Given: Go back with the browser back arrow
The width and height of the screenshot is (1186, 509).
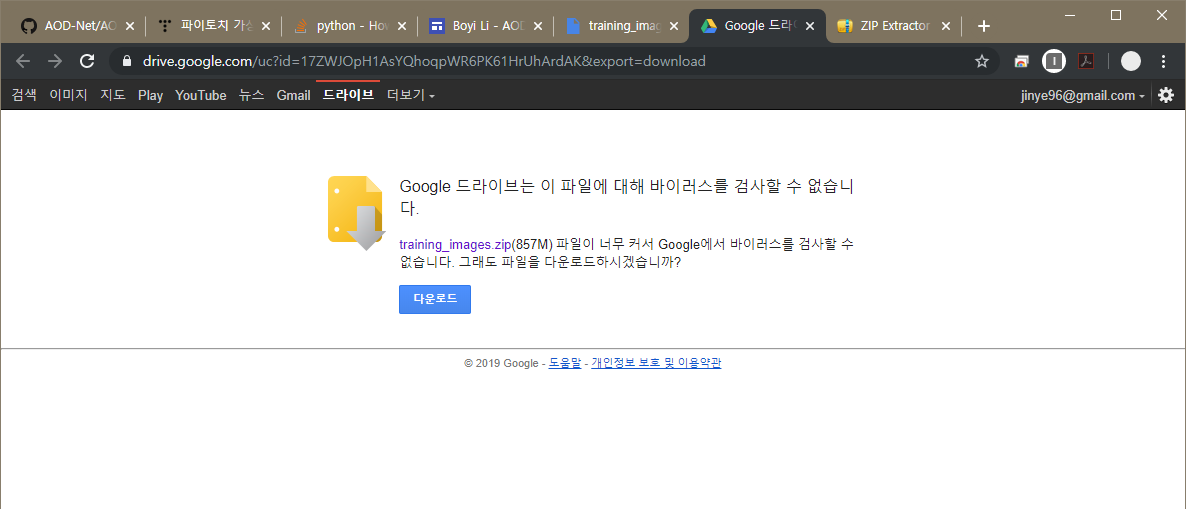Looking at the screenshot, I should tap(23, 61).
